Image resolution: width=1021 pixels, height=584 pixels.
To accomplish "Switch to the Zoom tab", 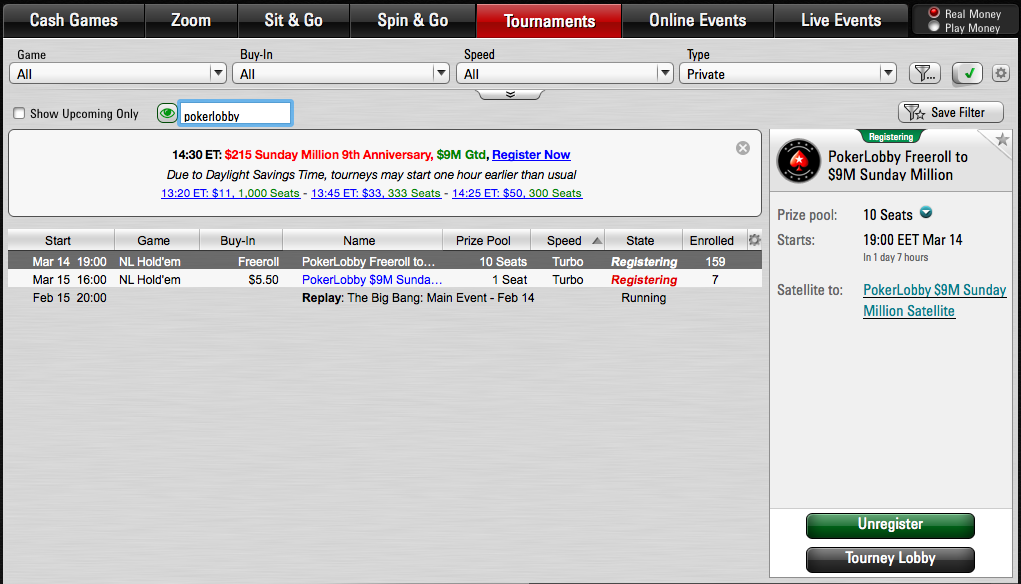I will pyautogui.click(x=191, y=20).
